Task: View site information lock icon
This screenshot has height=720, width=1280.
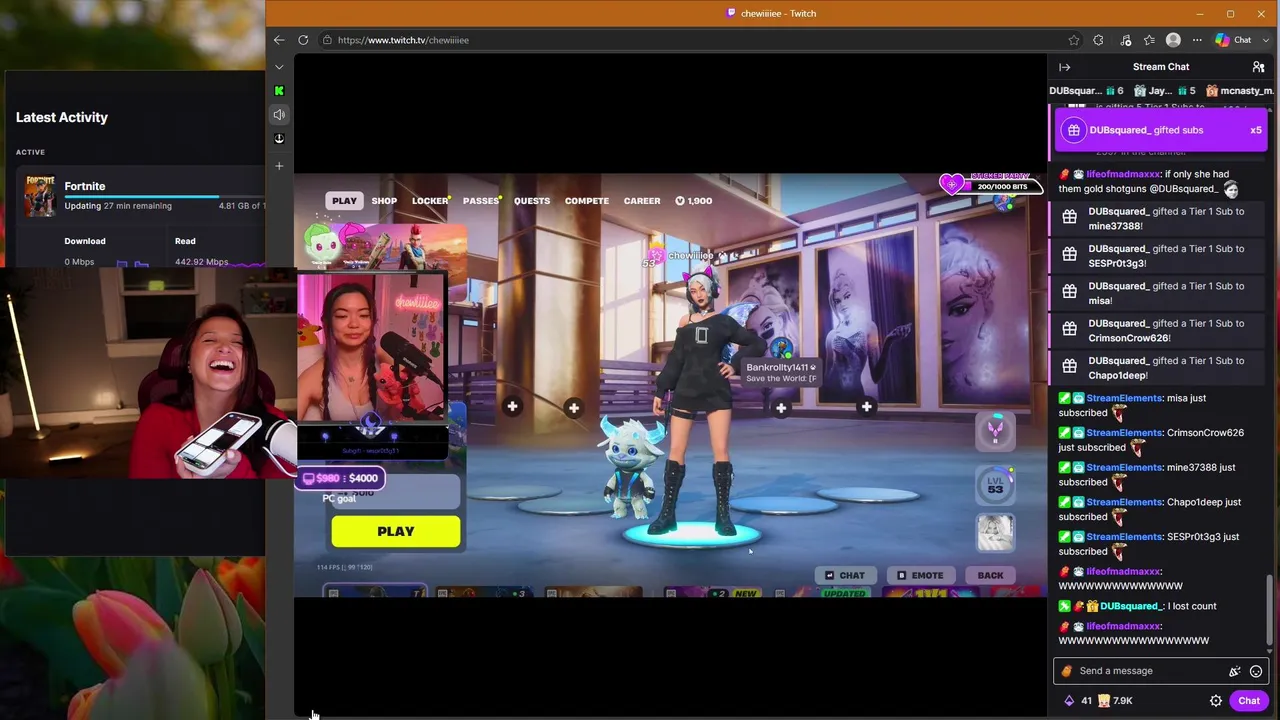Action: 327,40
